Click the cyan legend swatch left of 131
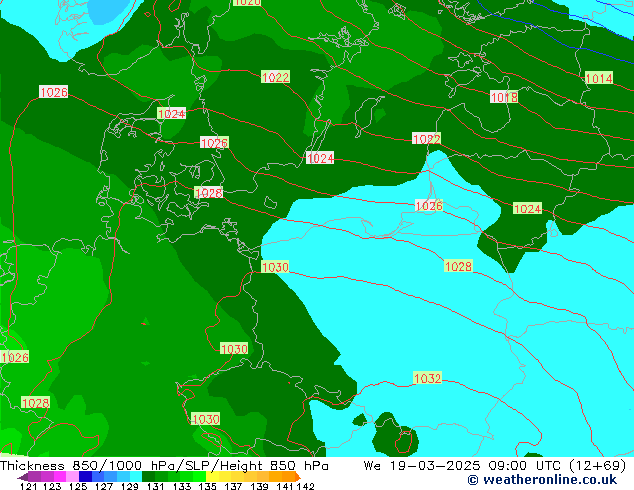 coord(136,477)
